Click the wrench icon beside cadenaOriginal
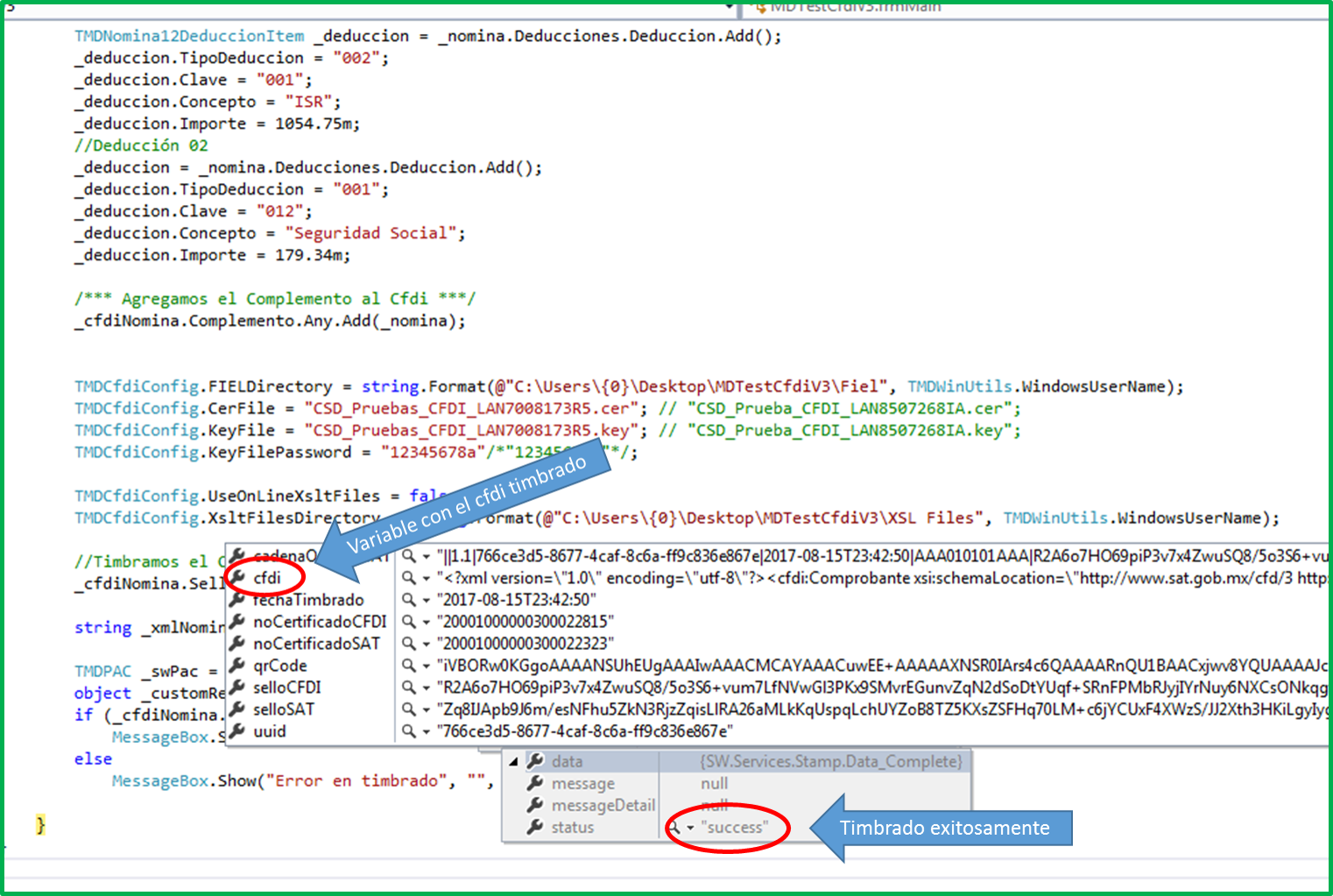 237,556
